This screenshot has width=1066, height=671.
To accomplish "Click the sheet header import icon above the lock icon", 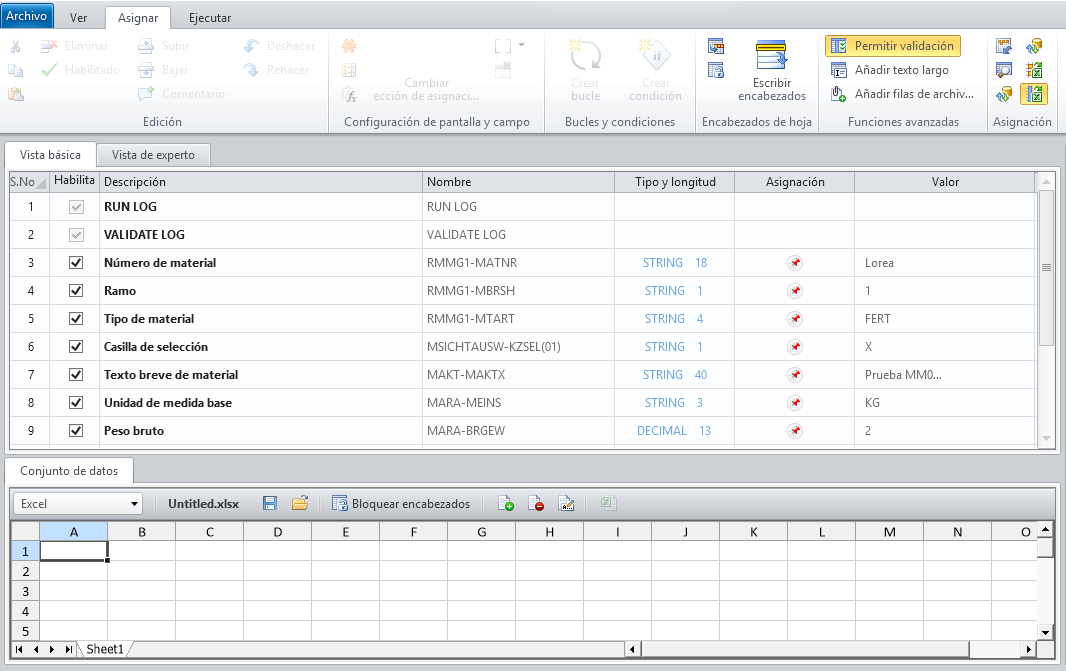I will [x=716, y=46].
